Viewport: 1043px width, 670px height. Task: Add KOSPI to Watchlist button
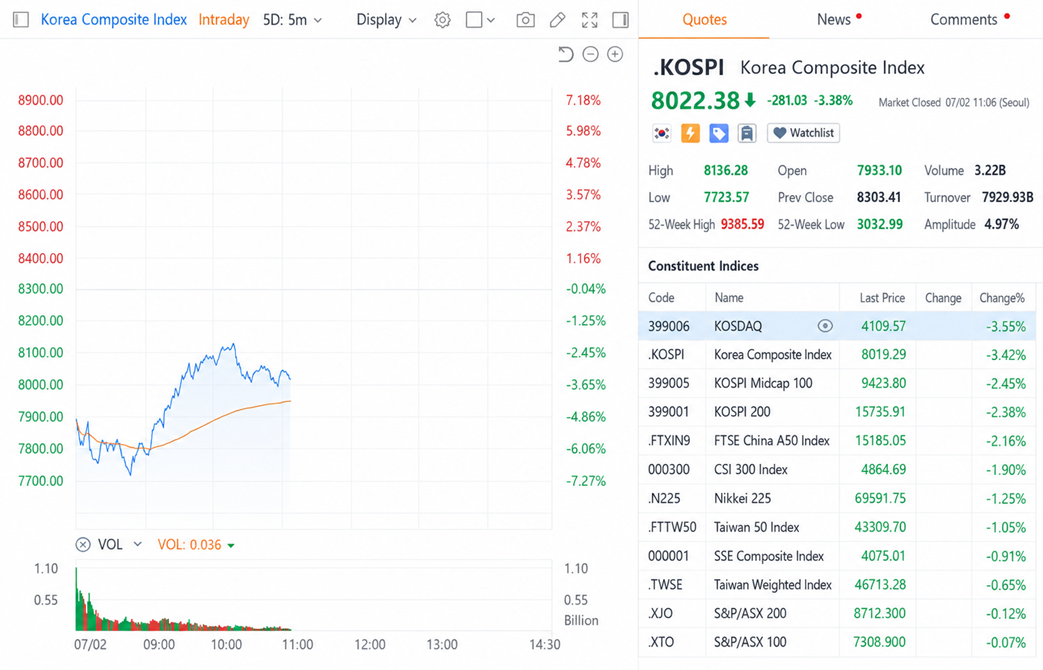804,133
